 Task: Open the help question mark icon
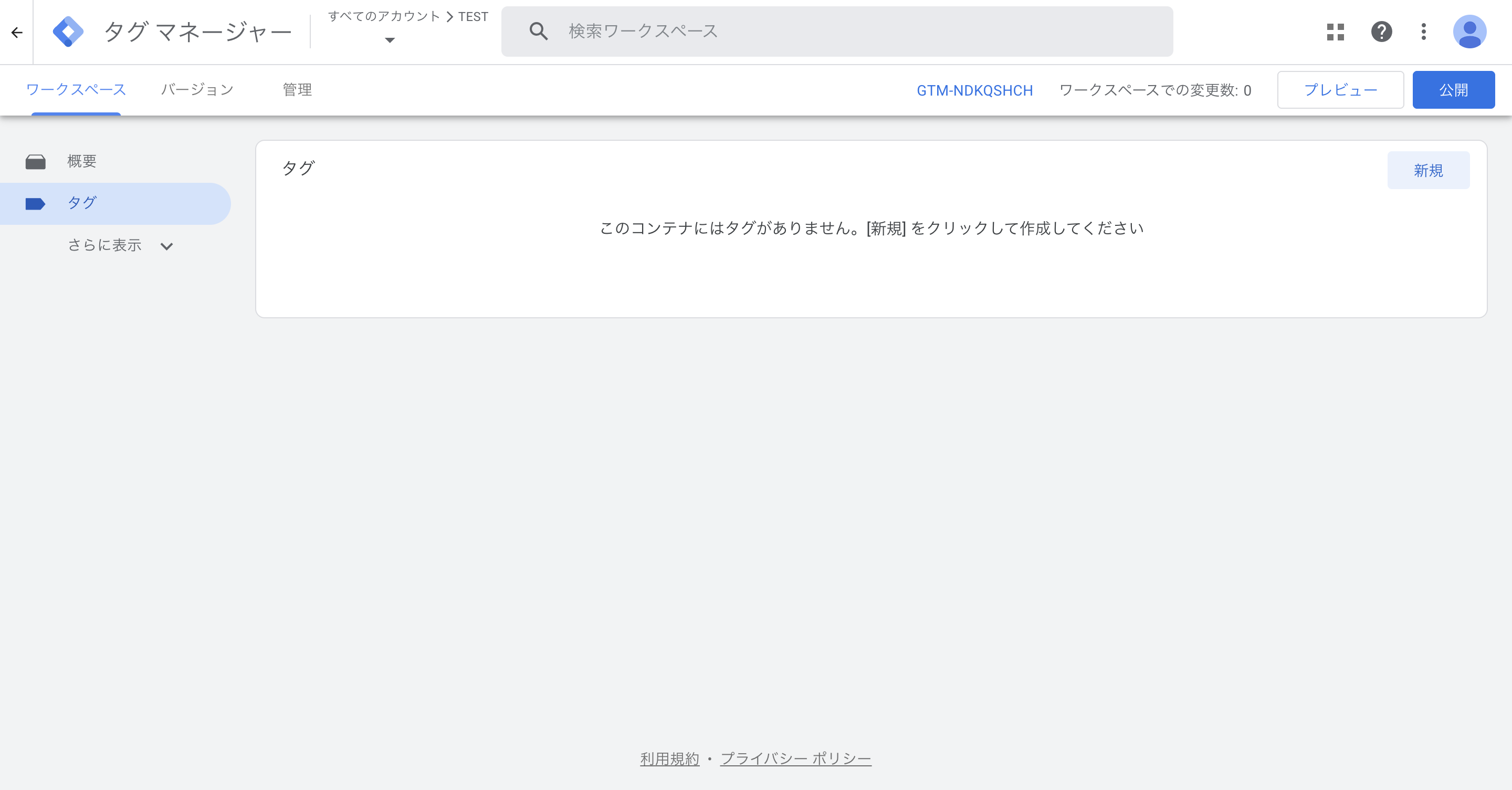[1382, 32]
